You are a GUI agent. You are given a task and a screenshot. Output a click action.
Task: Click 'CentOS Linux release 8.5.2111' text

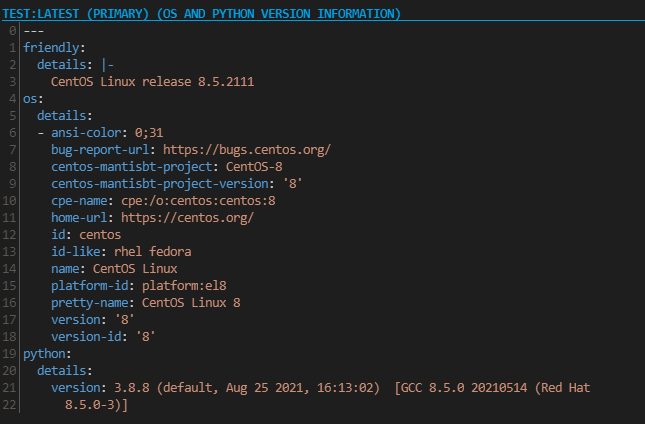[152, 81]
